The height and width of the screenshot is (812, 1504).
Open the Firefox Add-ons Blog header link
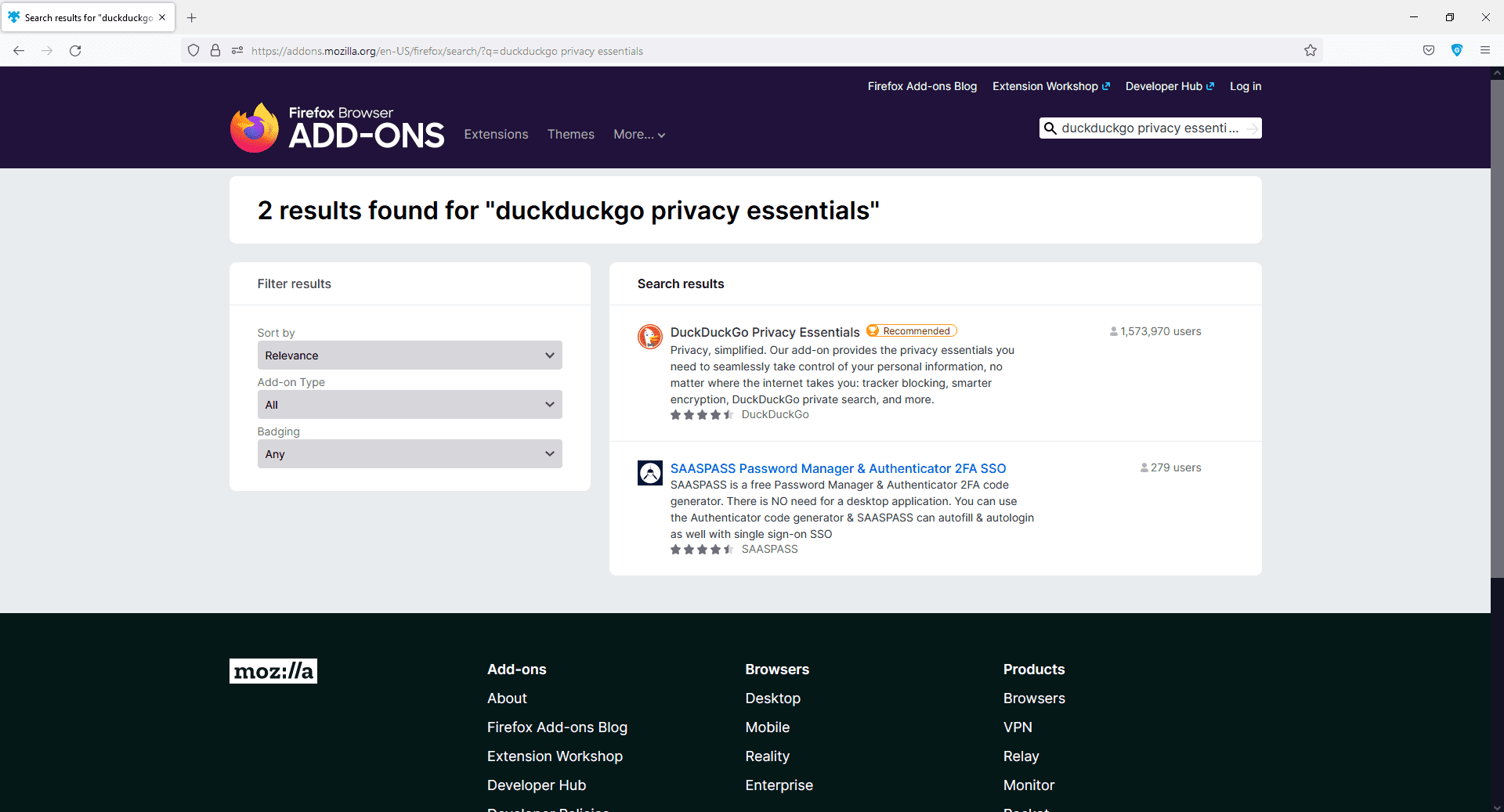(x=922, y=86)
